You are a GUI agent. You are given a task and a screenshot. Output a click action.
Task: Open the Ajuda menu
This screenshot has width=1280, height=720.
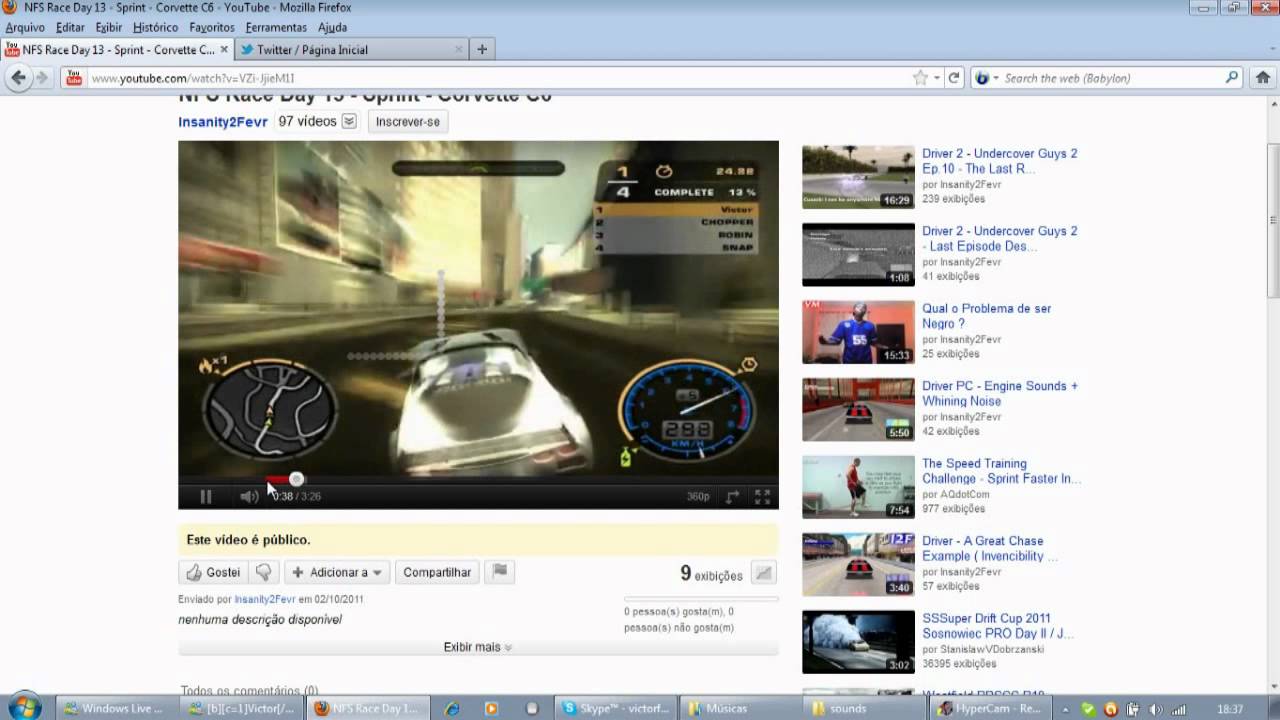(x=332, y=27)
